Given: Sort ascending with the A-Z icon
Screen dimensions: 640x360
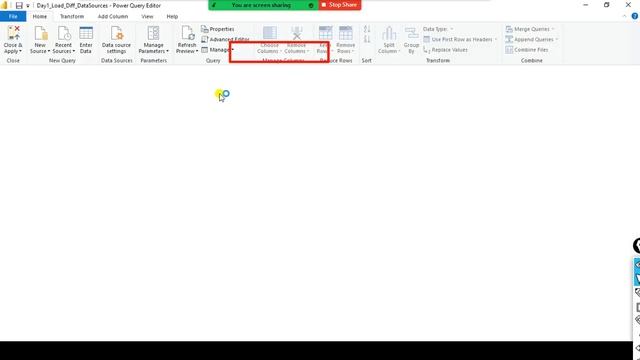Looking at the screenshot, I should [x=367, y=29].
